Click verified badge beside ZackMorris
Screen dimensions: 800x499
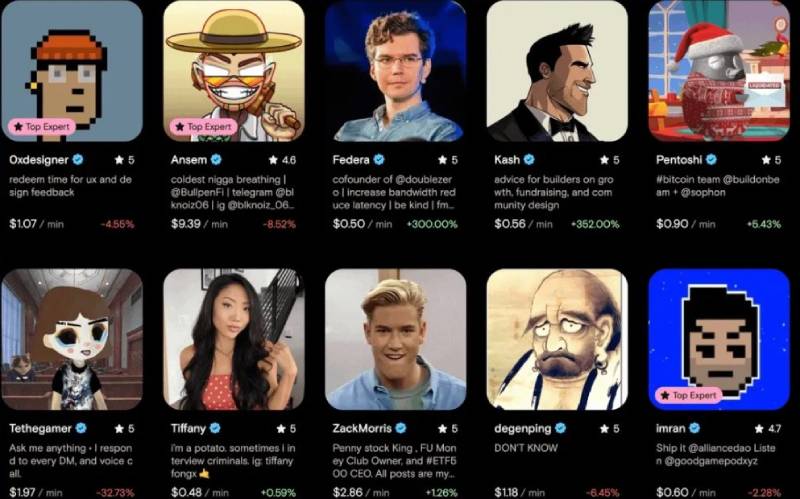[414, 428]
